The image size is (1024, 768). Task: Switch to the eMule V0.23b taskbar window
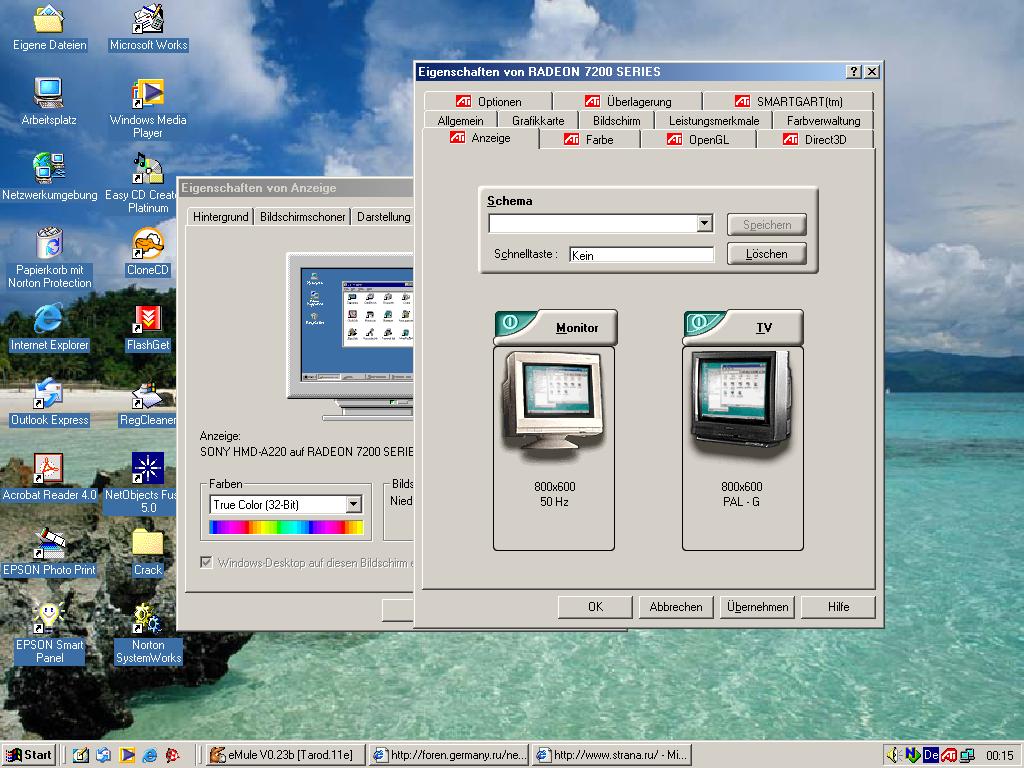284,755
